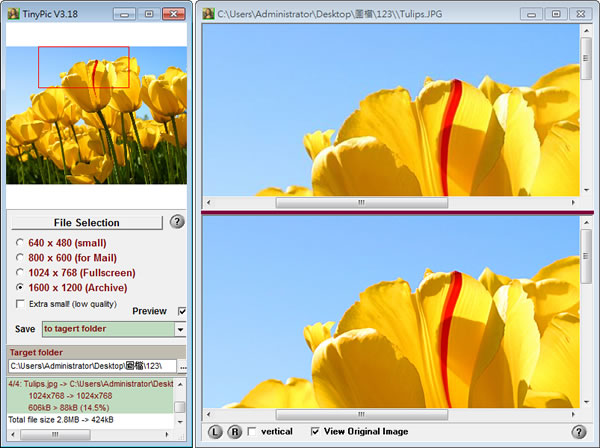The height and width of the screenshot is (448, 600).
Task: Click the top preview horizontal scrollbar
Action: [x=390, y=201]
